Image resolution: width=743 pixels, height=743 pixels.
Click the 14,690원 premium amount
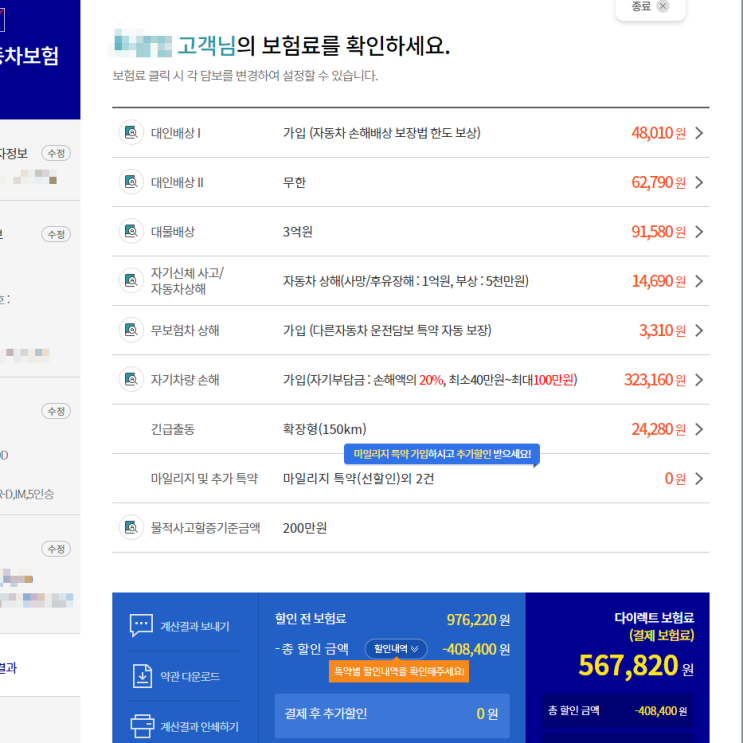659,281
